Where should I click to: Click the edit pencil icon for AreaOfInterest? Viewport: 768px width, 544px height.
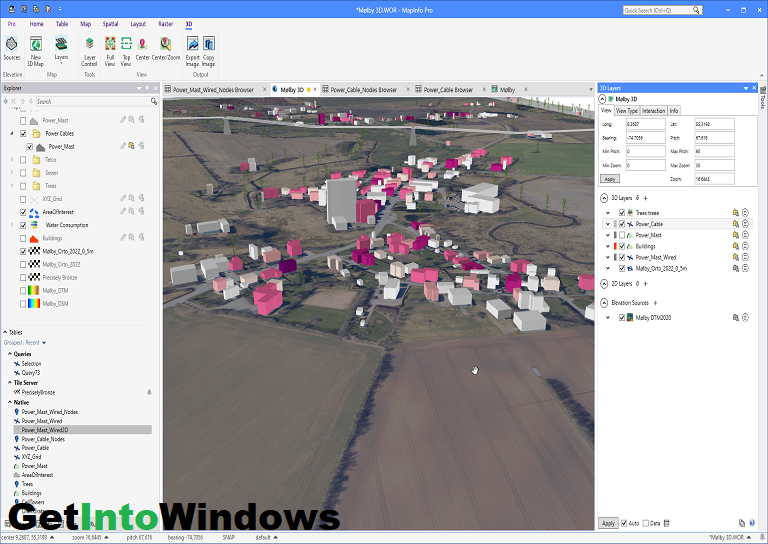coord(123,211)
